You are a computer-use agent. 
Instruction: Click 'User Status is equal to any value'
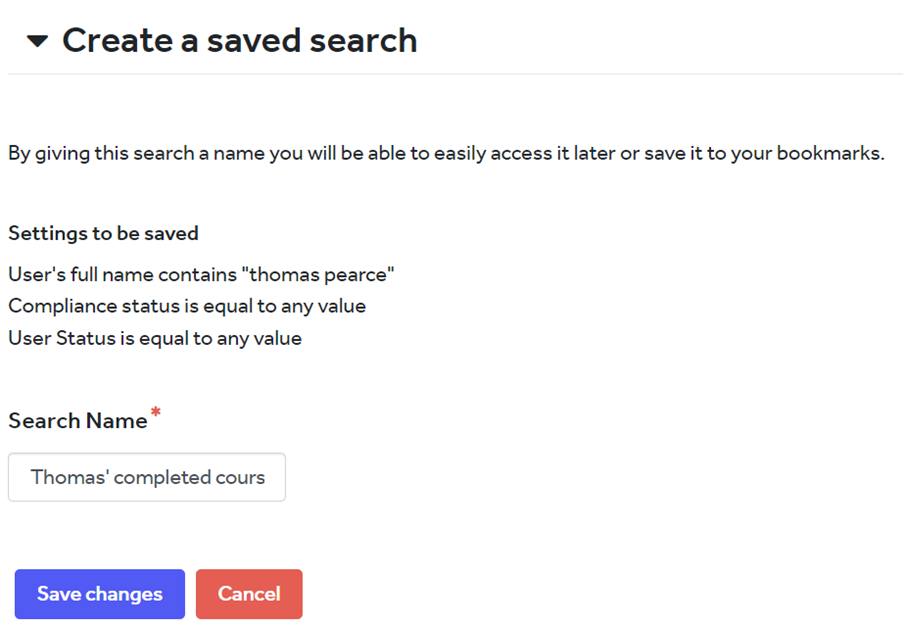click(x=154, y=338)
